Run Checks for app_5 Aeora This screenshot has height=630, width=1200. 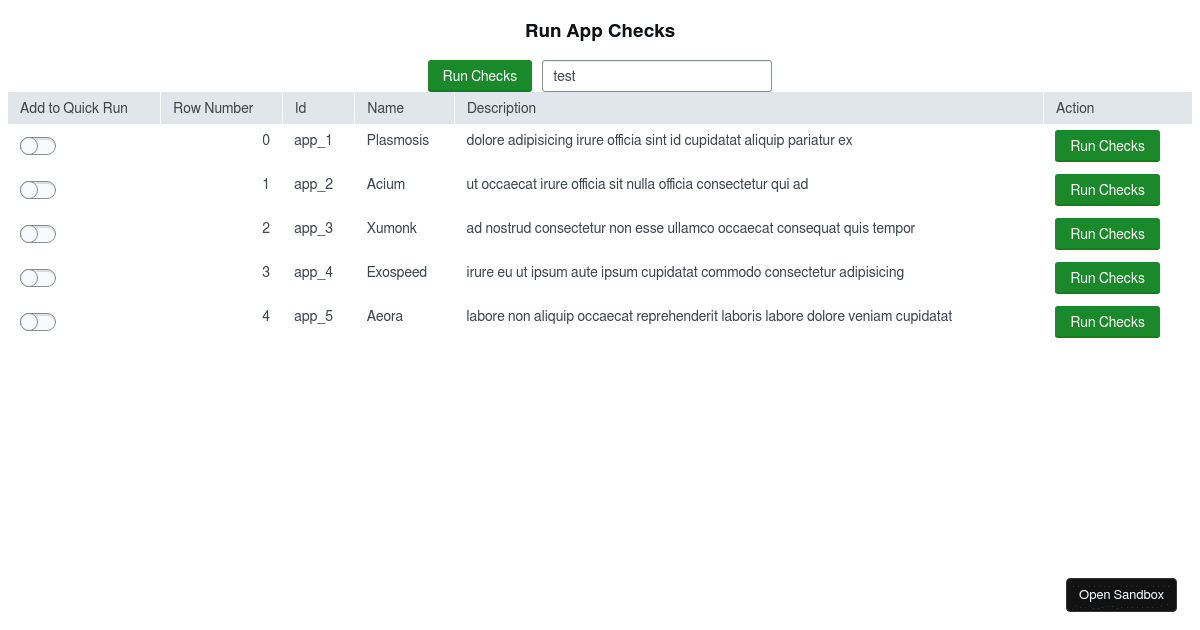[1107, 322]
